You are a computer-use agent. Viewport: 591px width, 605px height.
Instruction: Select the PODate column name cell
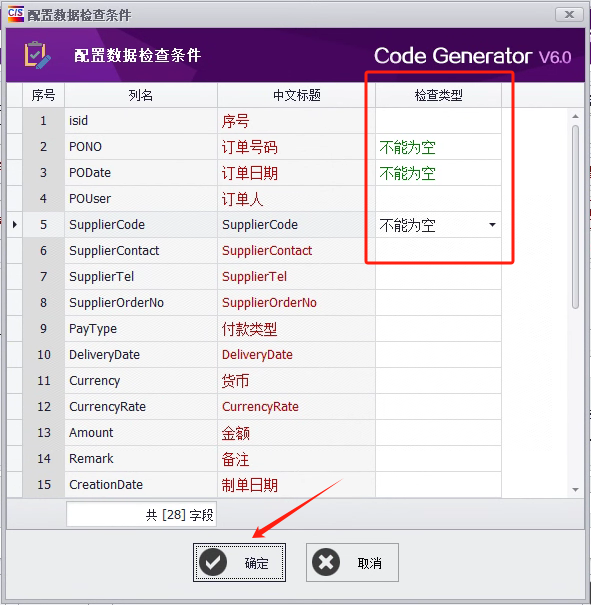coord(141,173)
